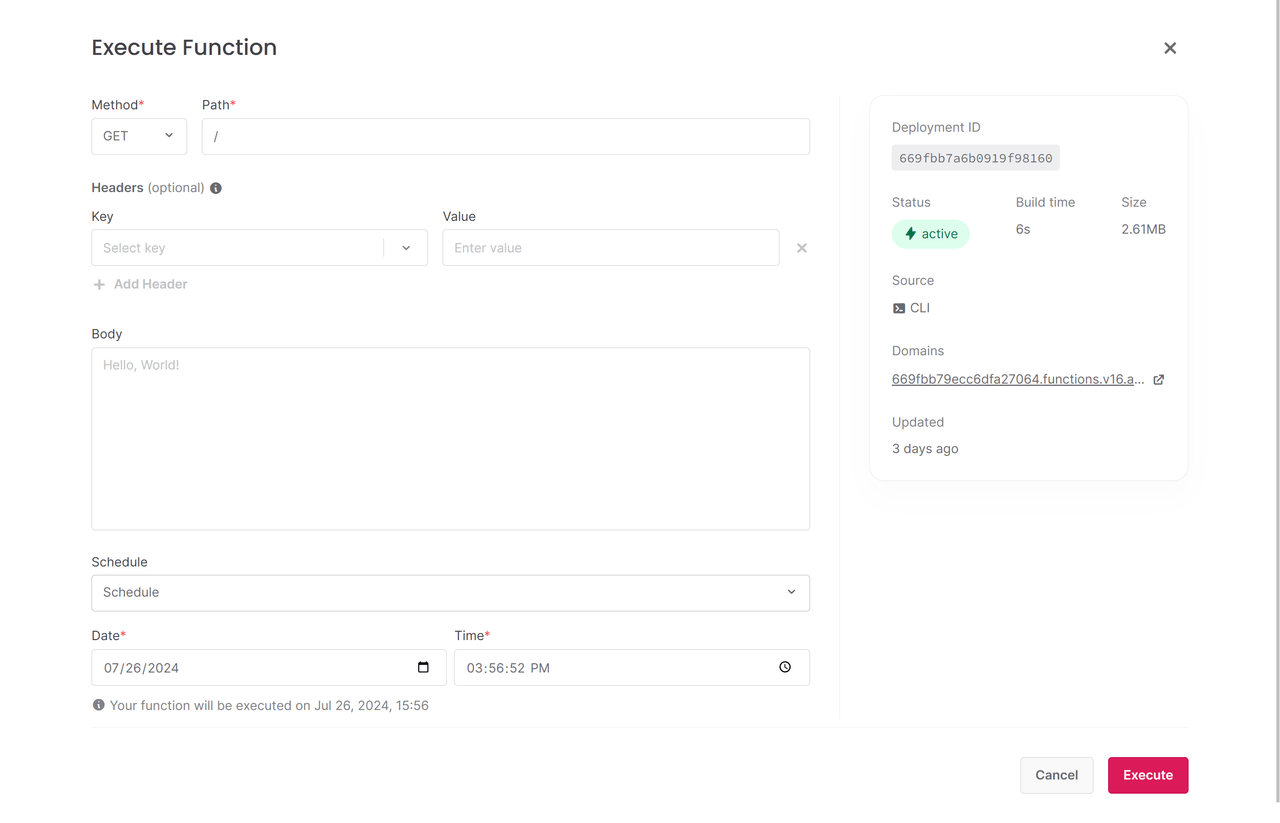Close the Execute Function dialog
Screen dimensions: 1280x823
tap(1170, 48)
